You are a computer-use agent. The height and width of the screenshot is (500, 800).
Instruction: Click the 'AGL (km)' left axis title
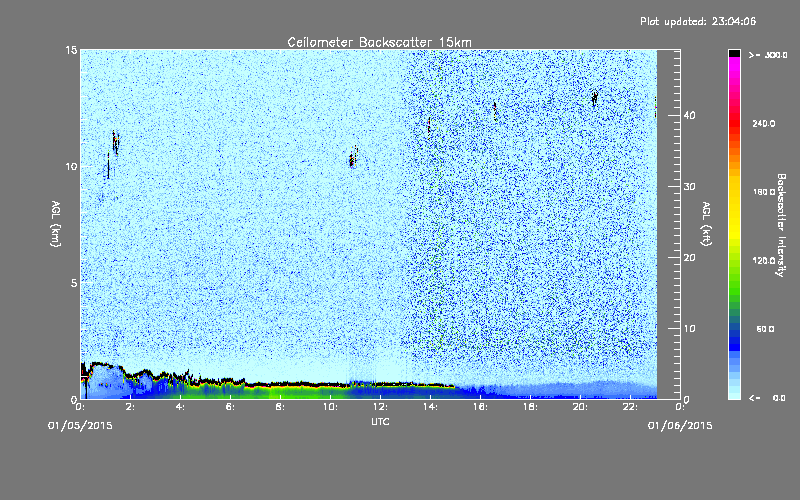56,223
